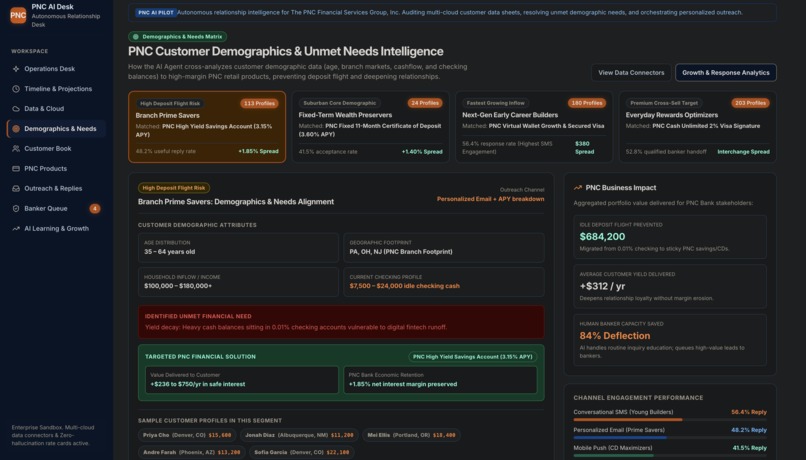Click the 180 Profiles badge
Screen dimensions: 806x460
point(587,103)
